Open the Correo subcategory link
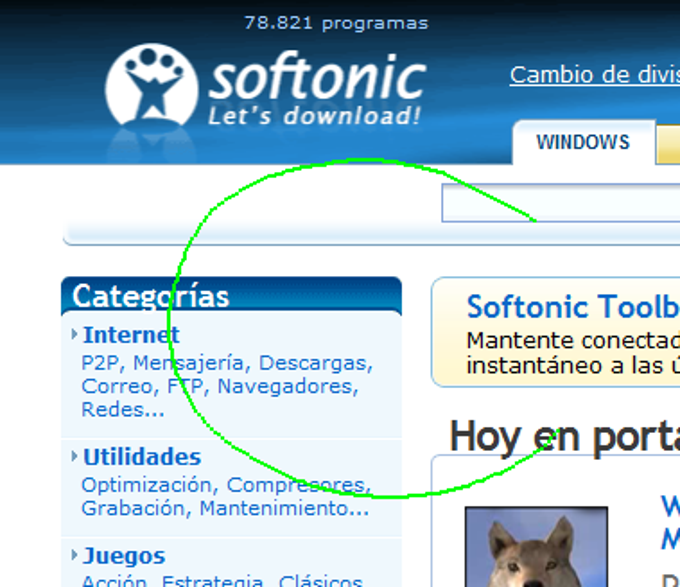680x587 pixels. click(x=117, y=386)
